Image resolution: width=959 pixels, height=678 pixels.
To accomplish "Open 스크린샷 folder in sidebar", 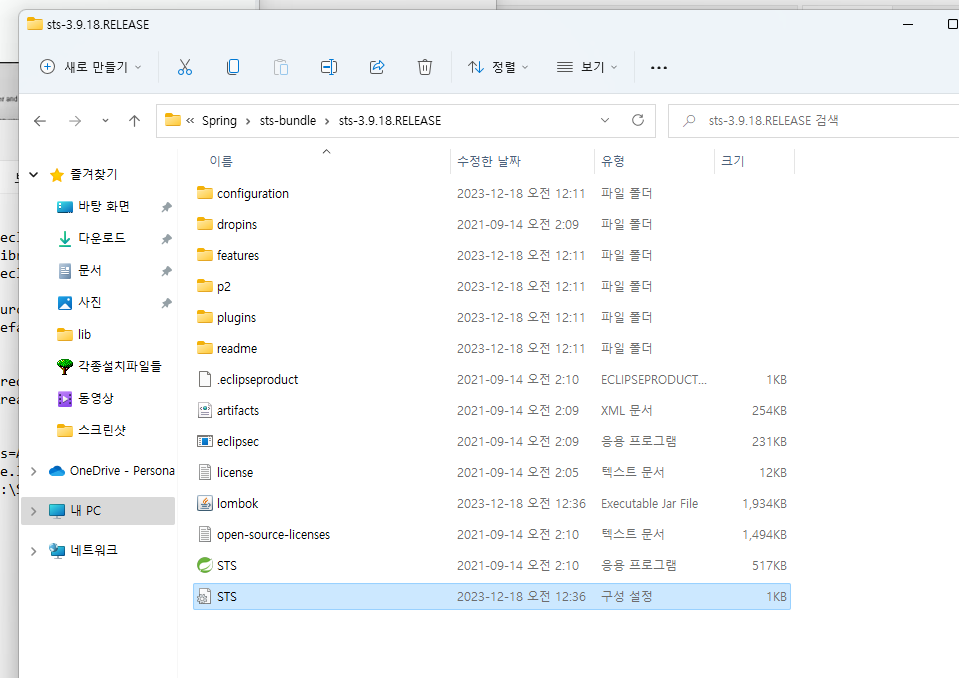I will point(102,430).
